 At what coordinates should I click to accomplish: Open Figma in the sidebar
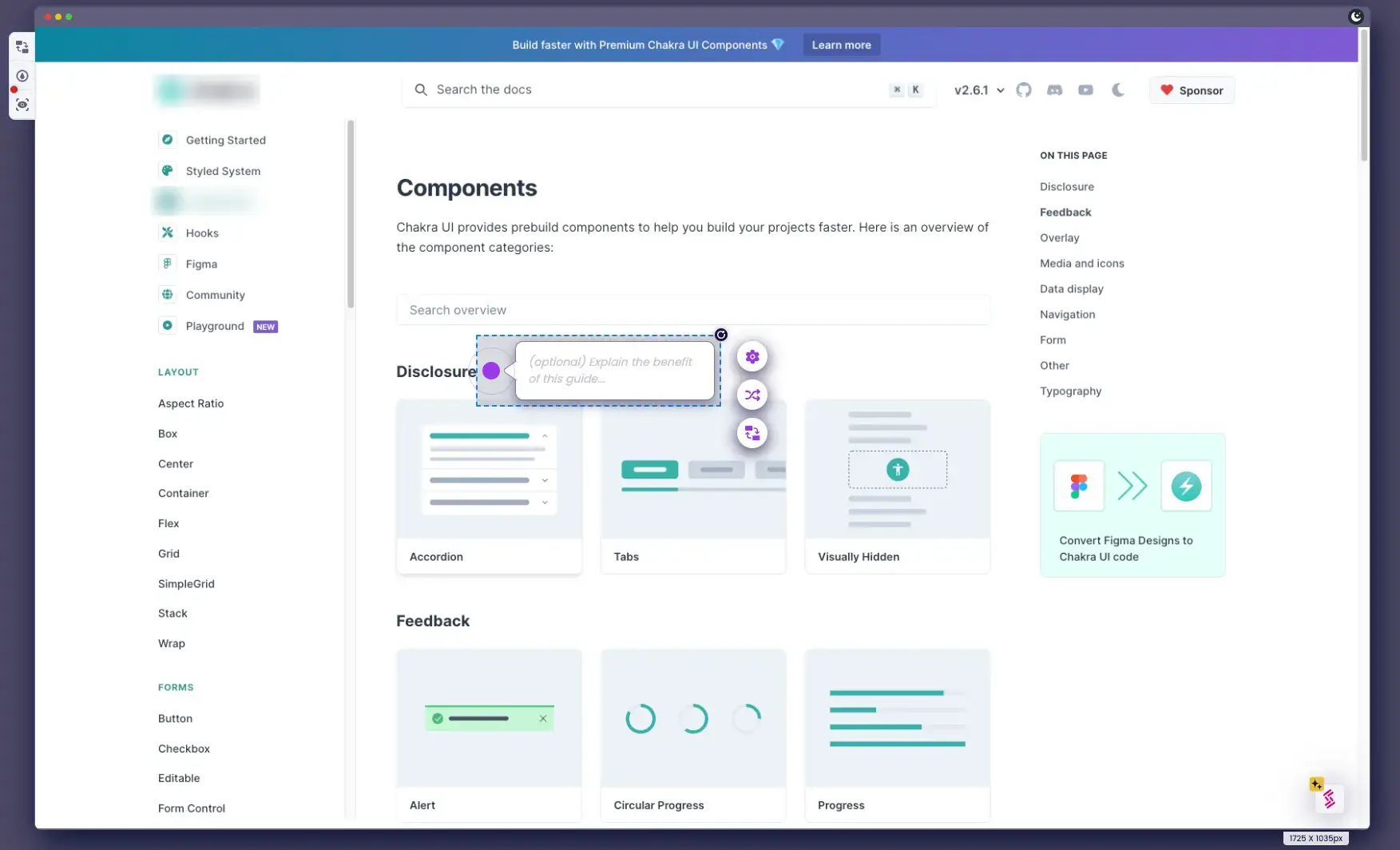tap(201, 264)
